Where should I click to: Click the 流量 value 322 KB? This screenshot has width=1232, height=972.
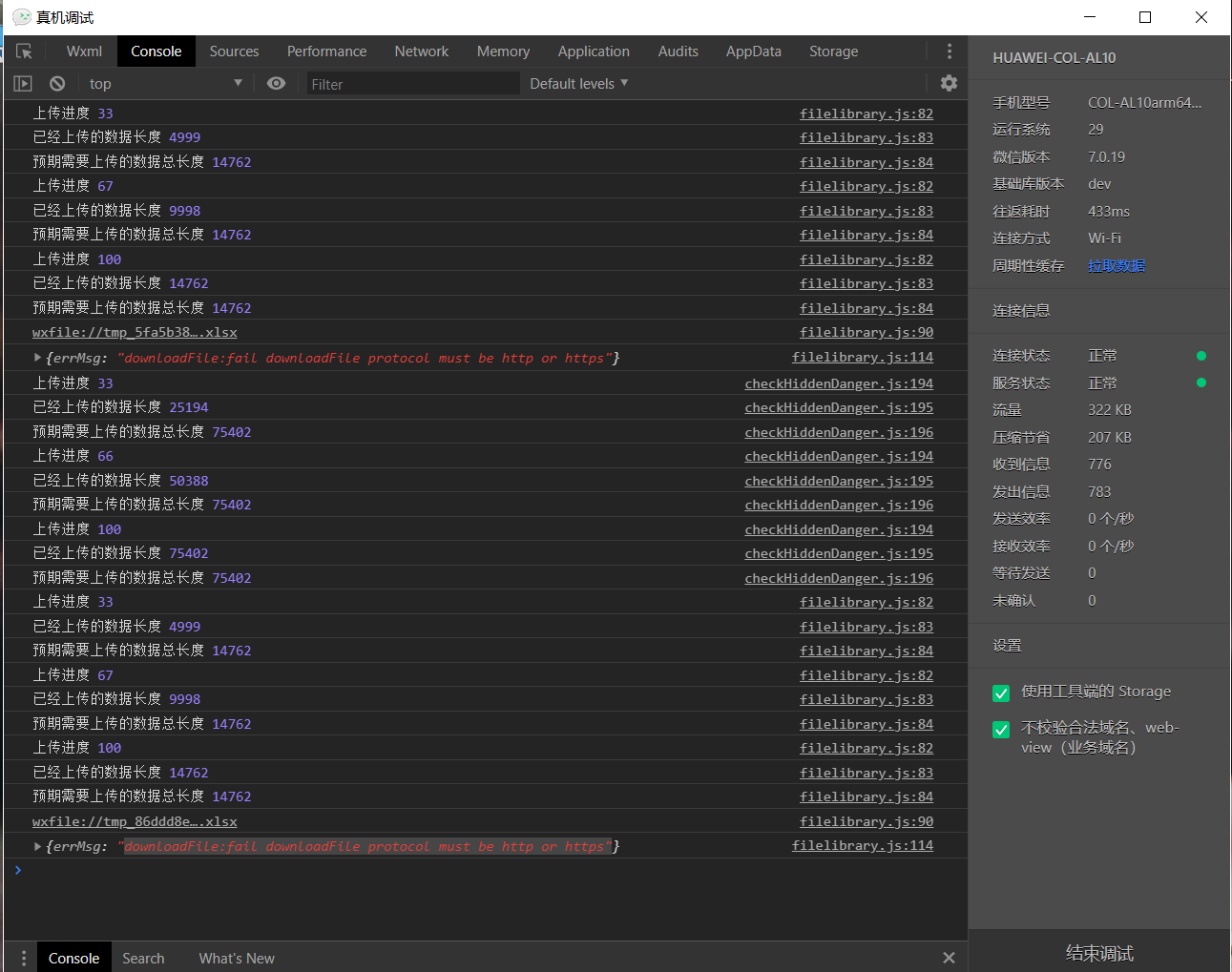(x=1110, y=409)
